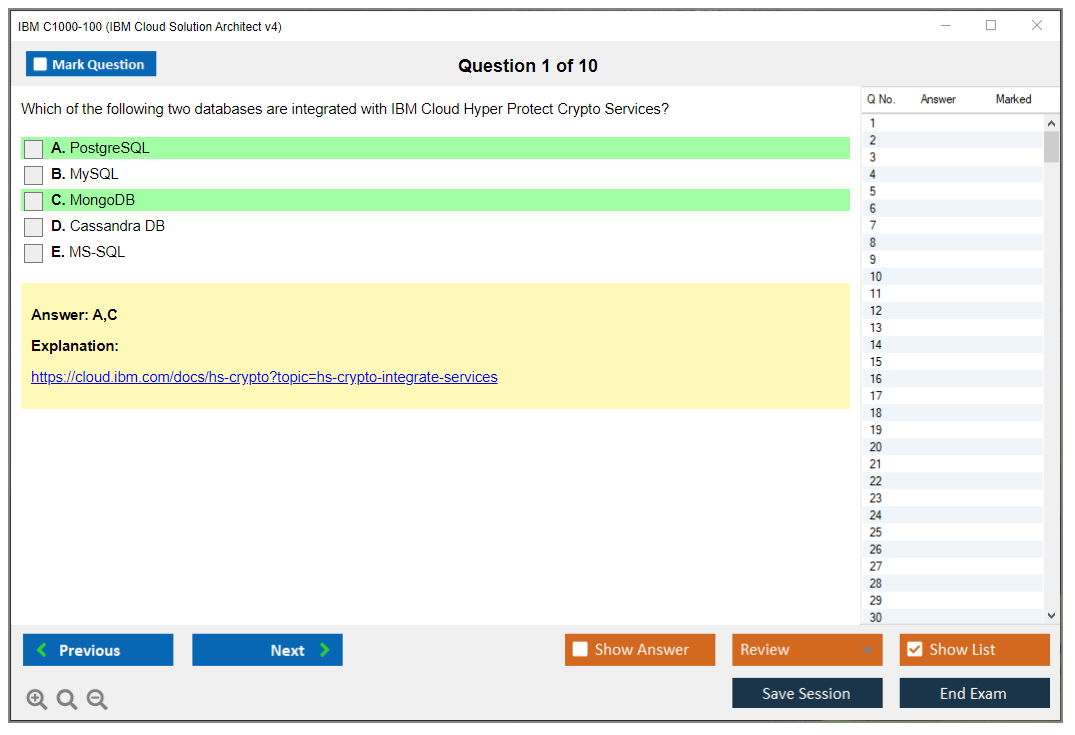Check option B MySQL
The height and width of the screenshot is (735, 1075).
click(x=34, y=175)
